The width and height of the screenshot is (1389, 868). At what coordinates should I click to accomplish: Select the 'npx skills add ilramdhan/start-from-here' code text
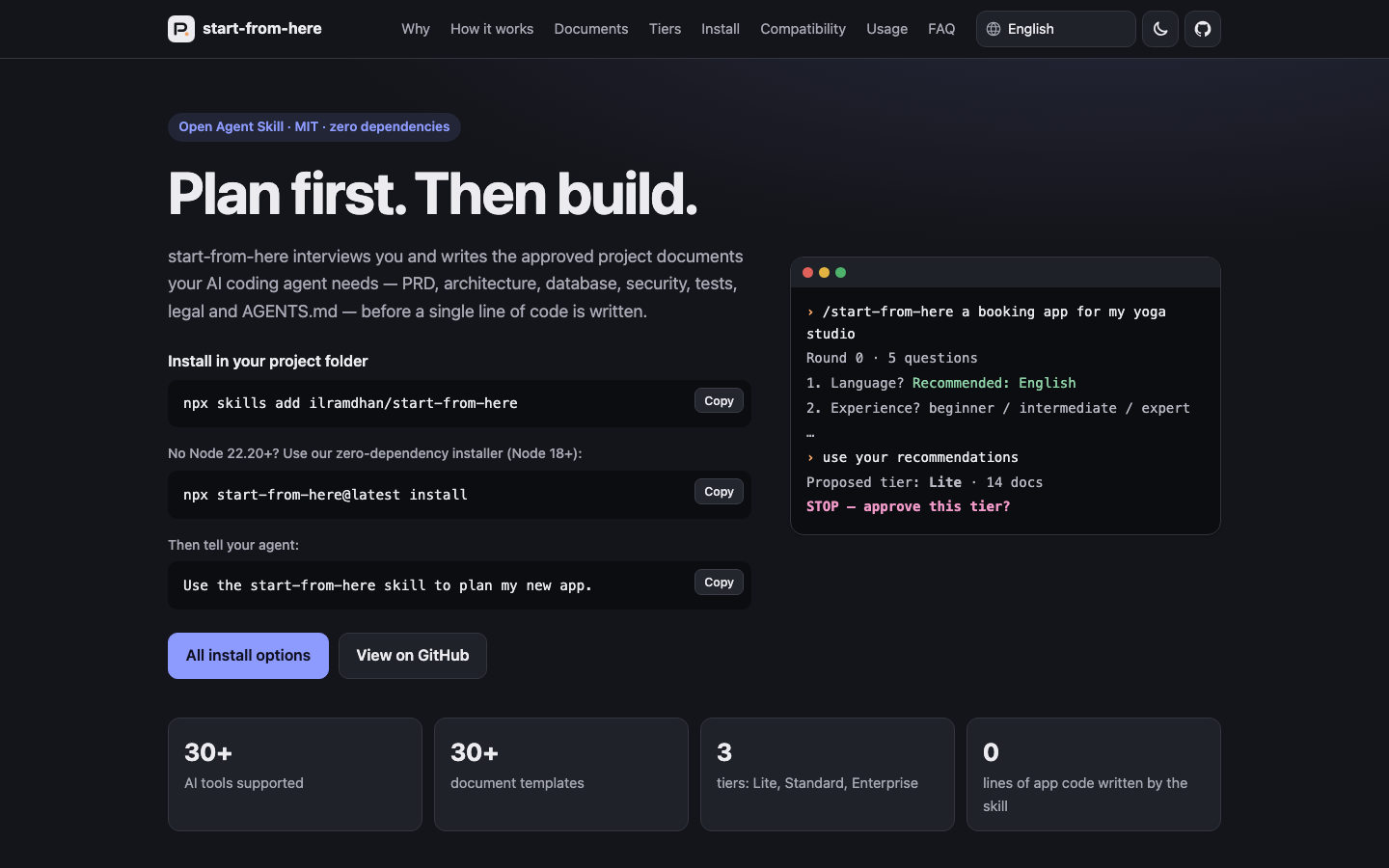(350, 403)
